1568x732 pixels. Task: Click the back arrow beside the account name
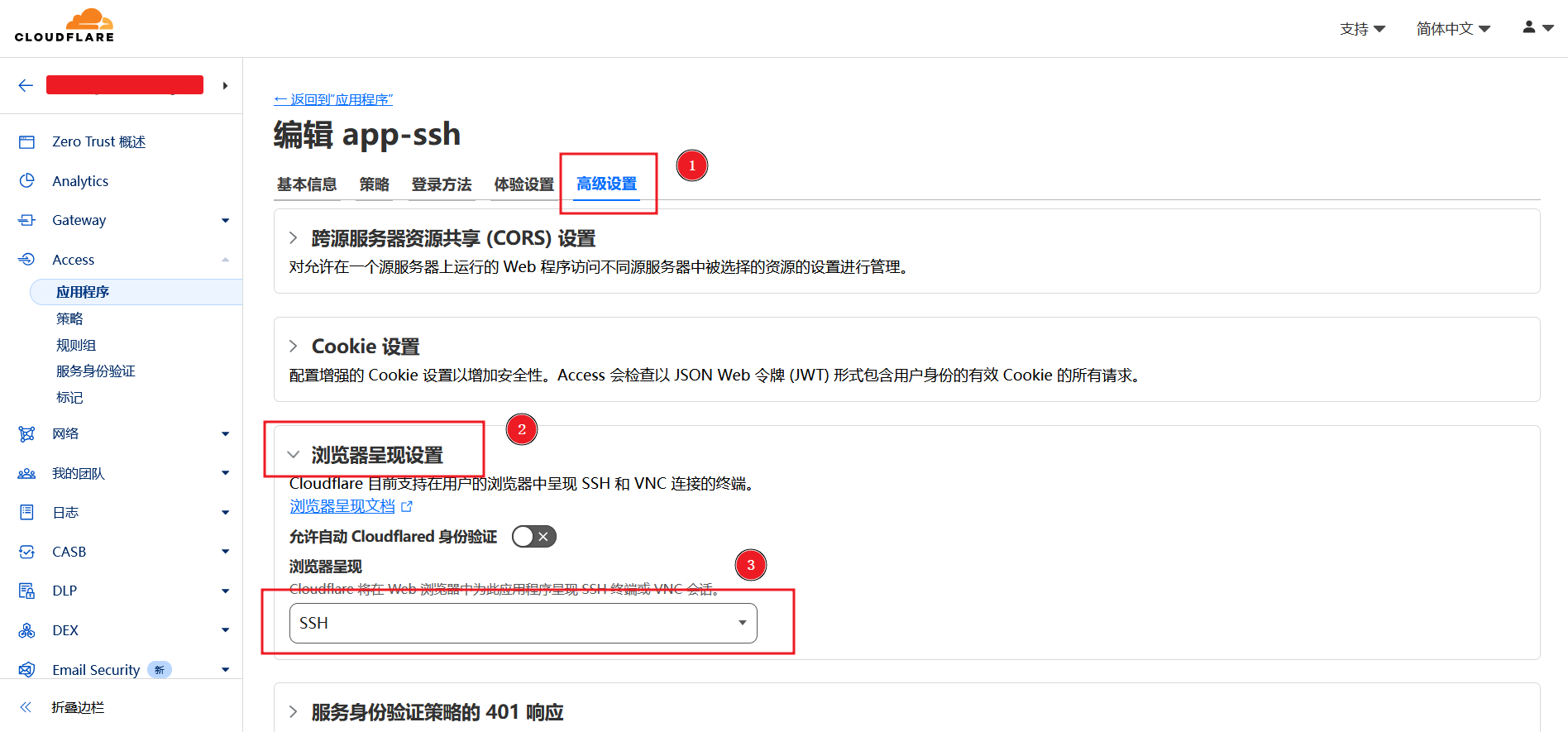click(26, 85)
